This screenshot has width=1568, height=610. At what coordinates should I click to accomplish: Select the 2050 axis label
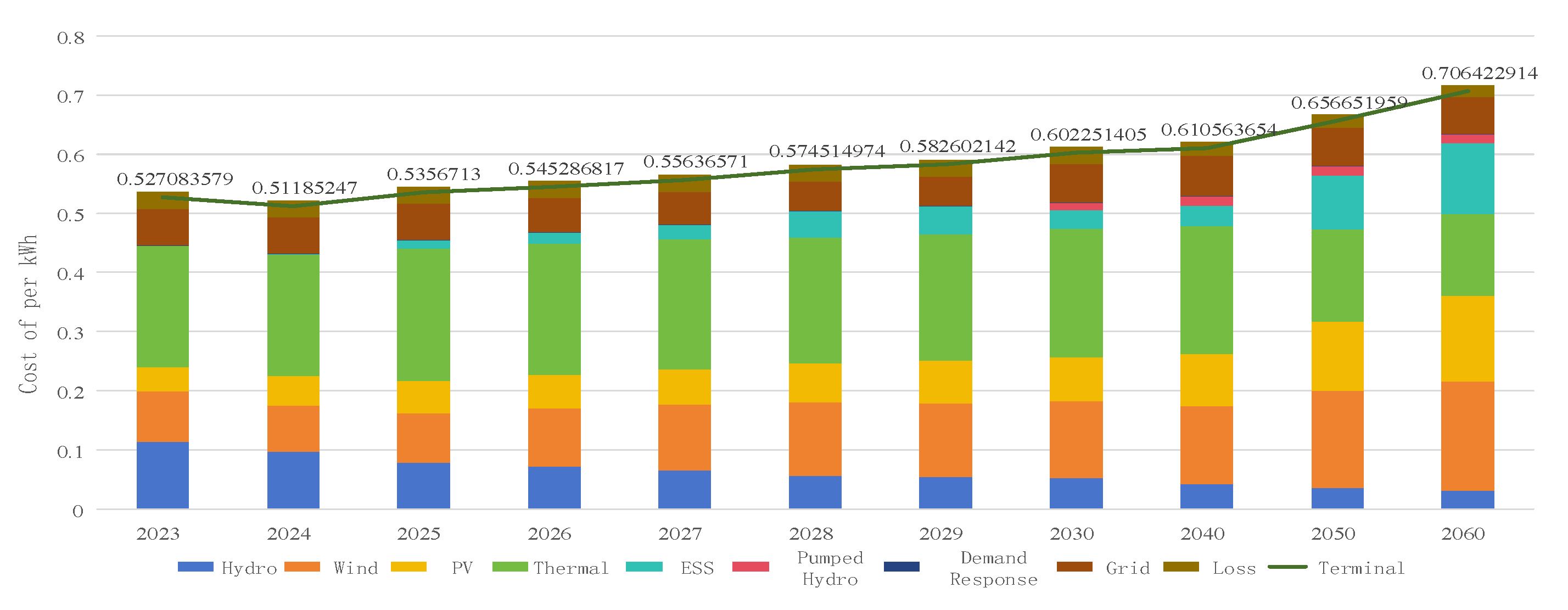(x=1332, y=533)
